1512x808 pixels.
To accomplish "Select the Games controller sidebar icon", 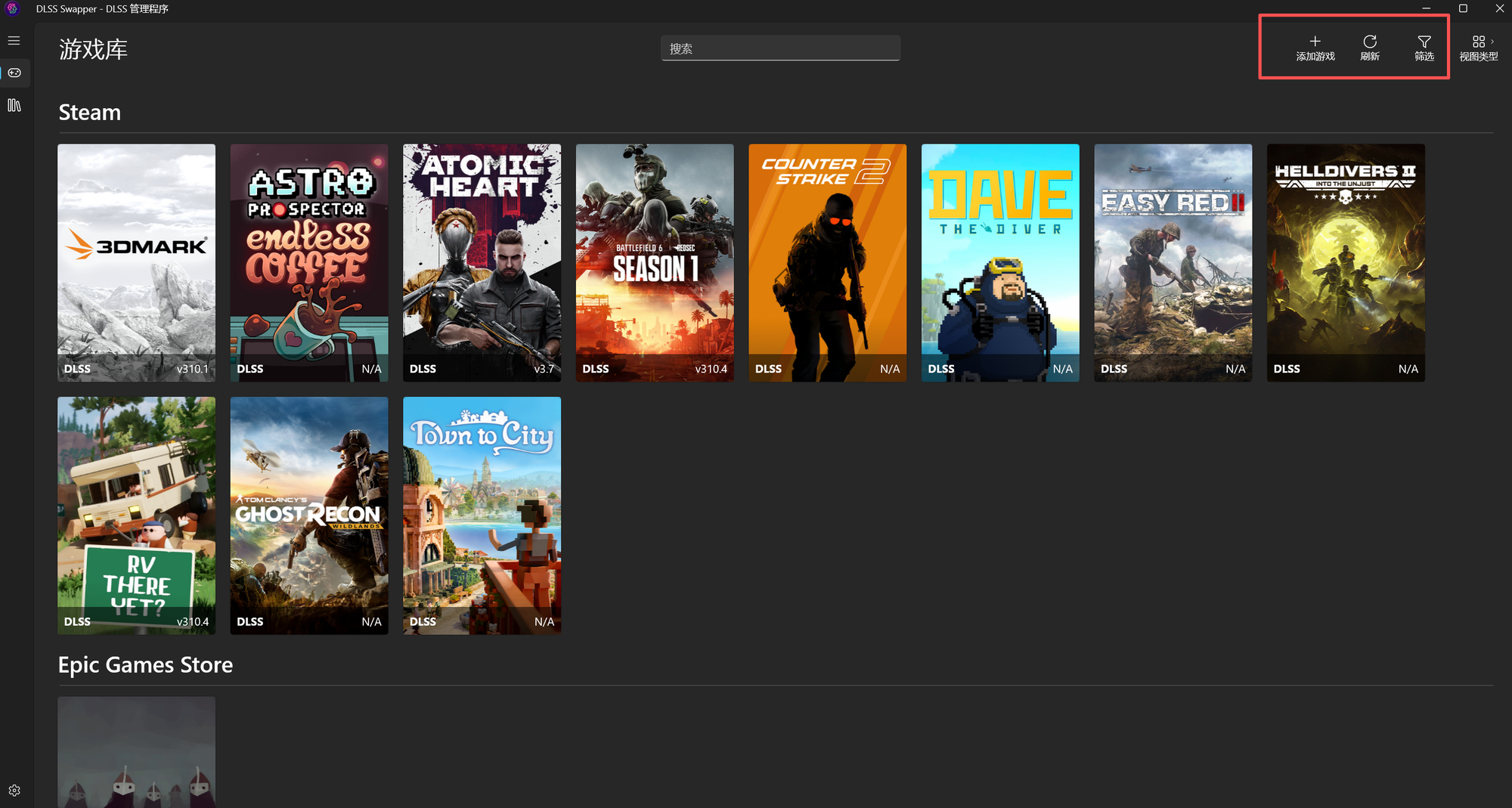I will point(14,73).
